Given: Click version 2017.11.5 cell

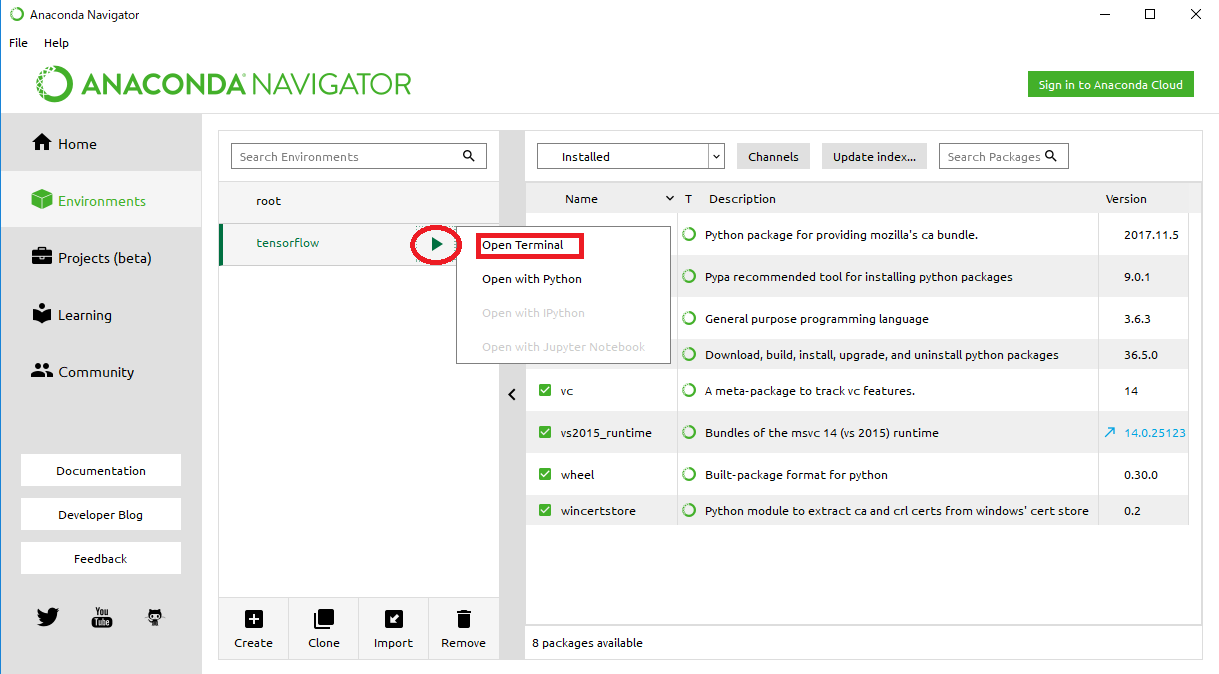Looking at the screenshot, I should point(1151,235).
